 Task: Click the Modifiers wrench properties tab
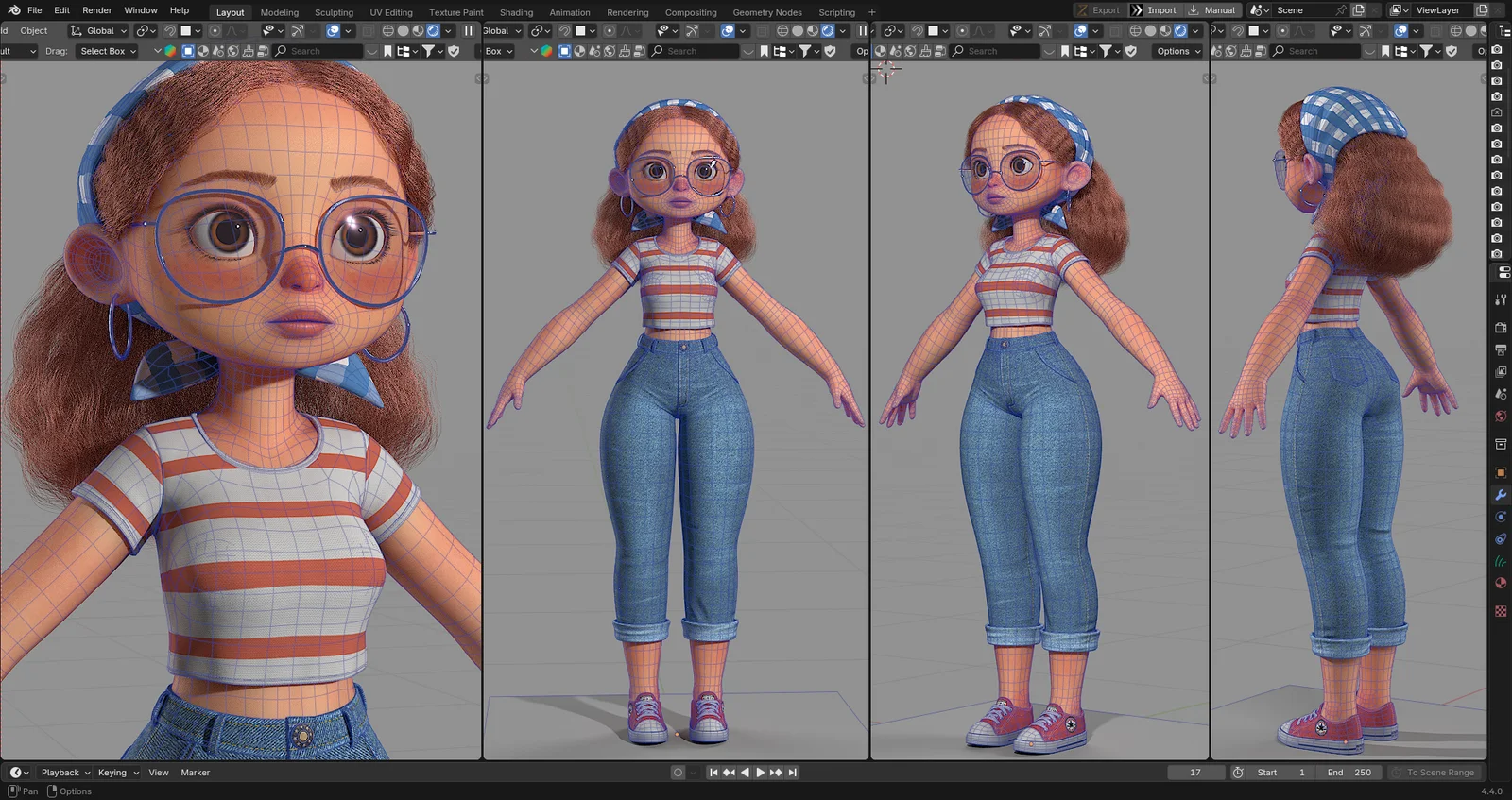[x=1500, y=495]
